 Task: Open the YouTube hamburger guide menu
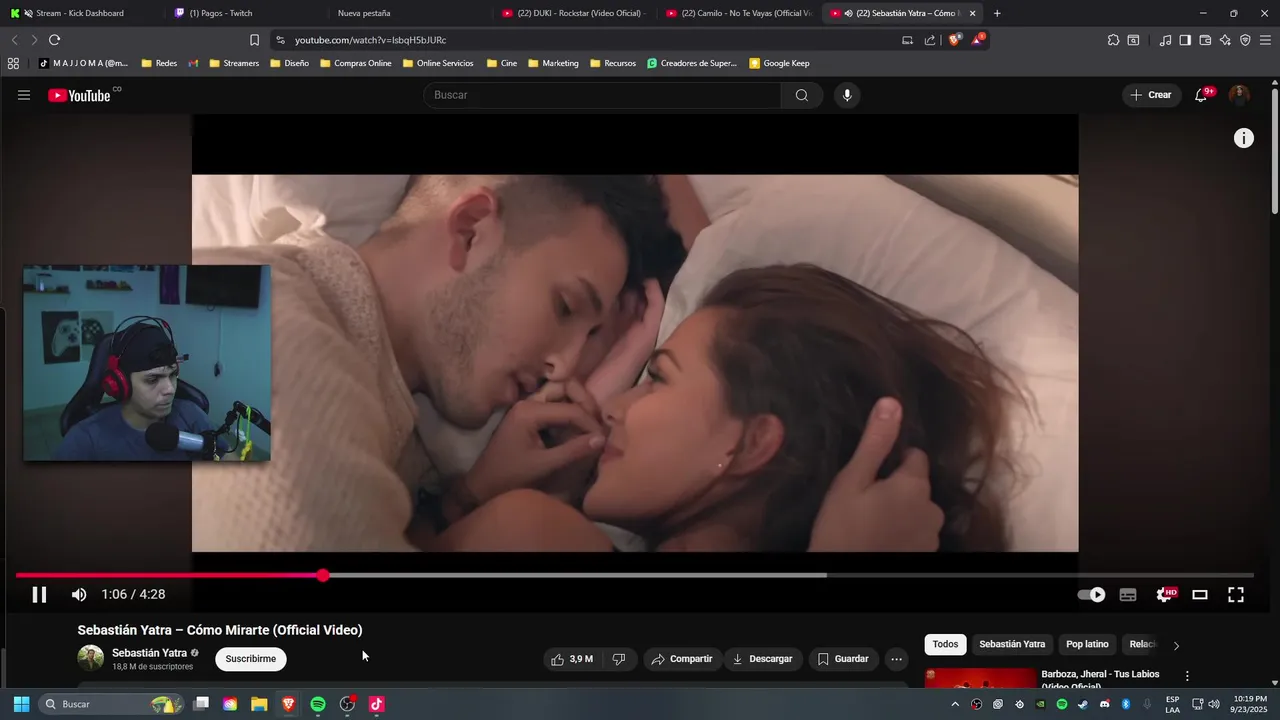24,95
